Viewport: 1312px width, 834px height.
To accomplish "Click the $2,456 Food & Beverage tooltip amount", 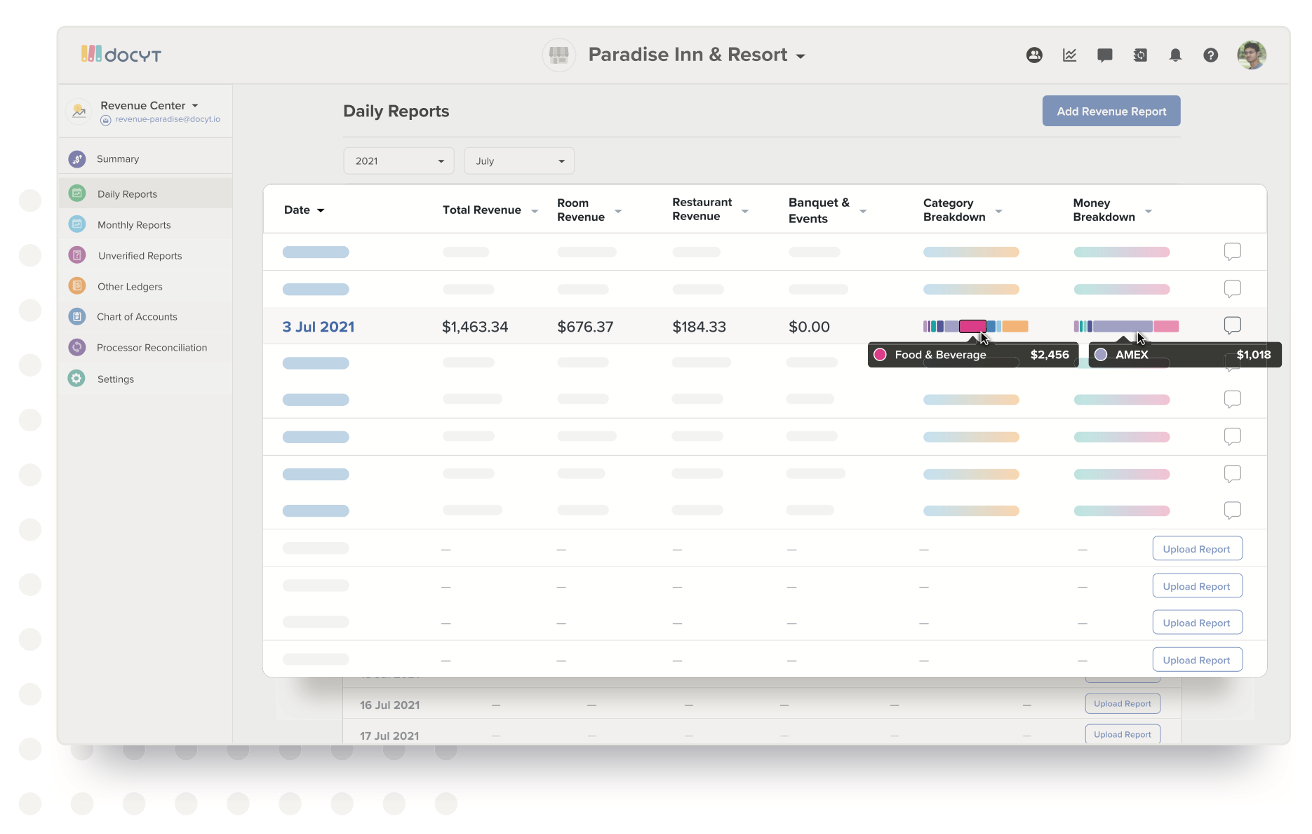I will click(x=1050, y=355).
